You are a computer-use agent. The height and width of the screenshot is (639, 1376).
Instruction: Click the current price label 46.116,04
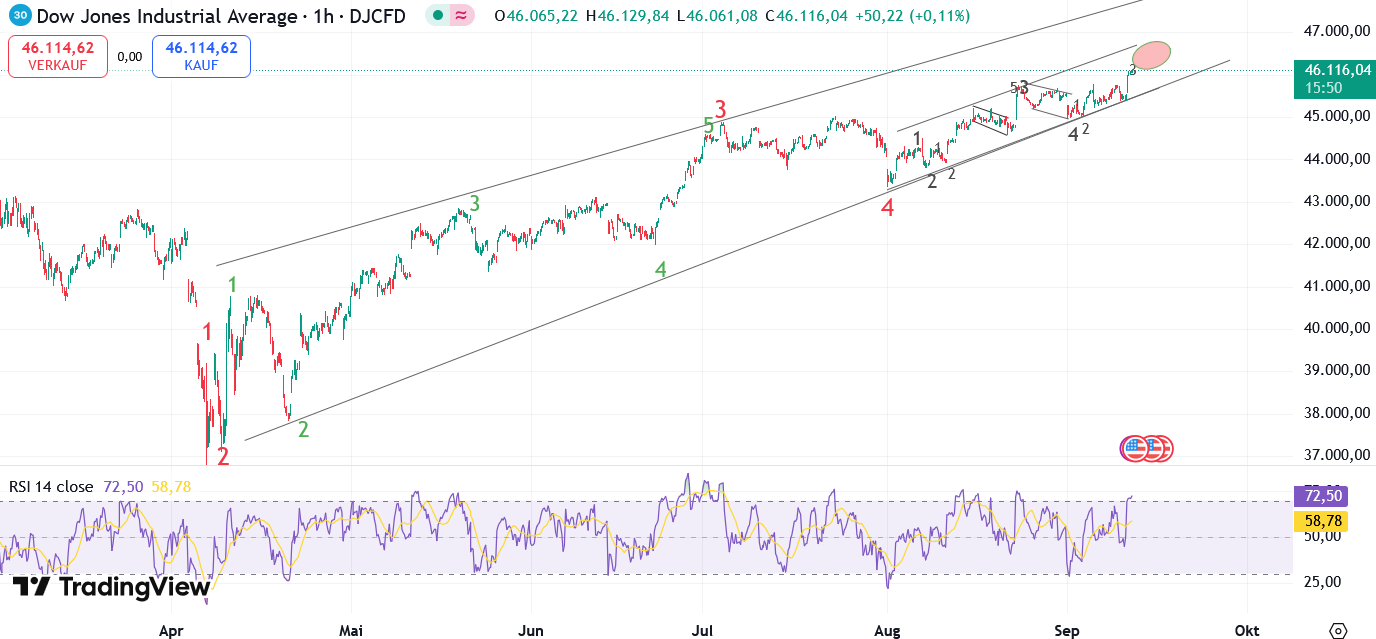point(1336,70)
